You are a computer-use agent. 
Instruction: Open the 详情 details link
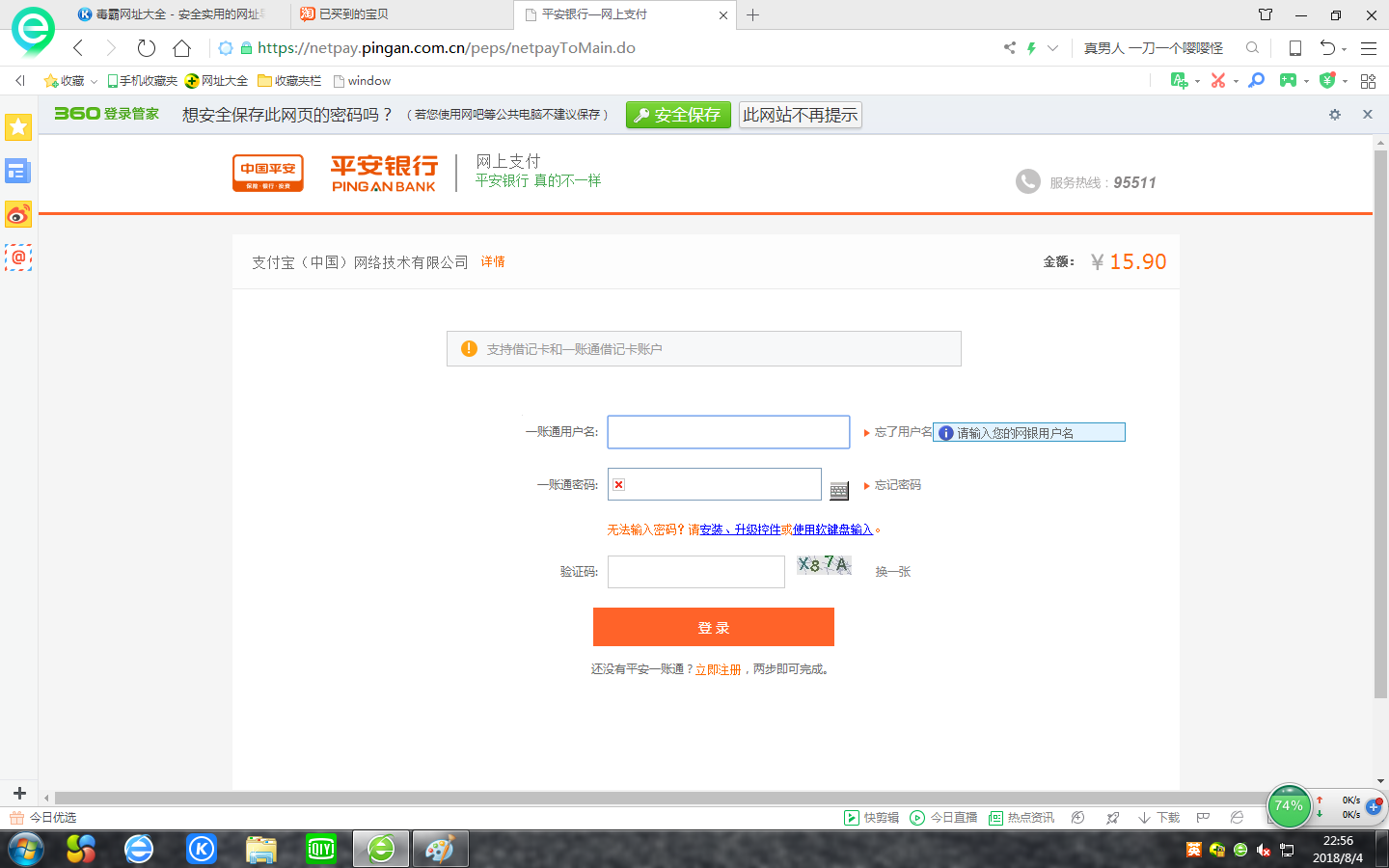pos(493,262)
